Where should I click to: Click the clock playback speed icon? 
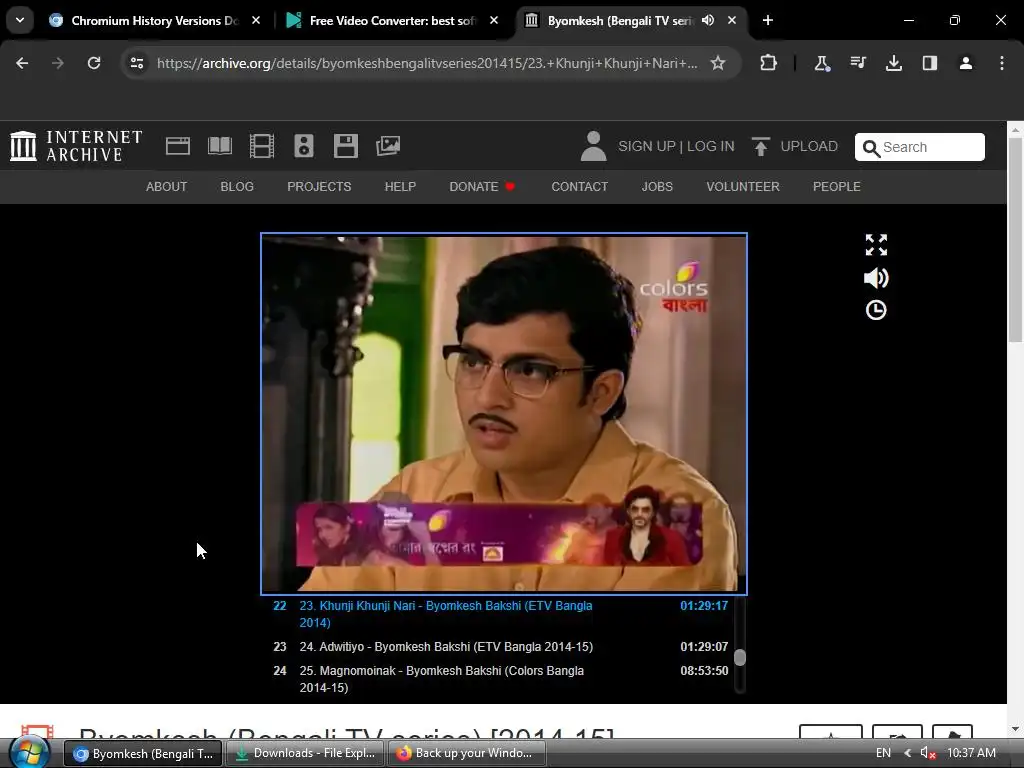(876, 310)
